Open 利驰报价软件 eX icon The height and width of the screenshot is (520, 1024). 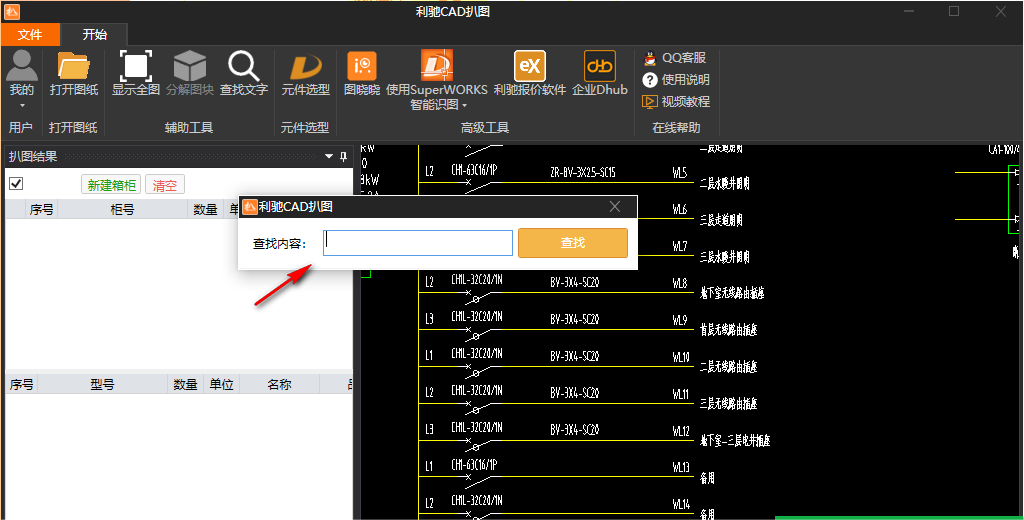click(x=530, y=66)
